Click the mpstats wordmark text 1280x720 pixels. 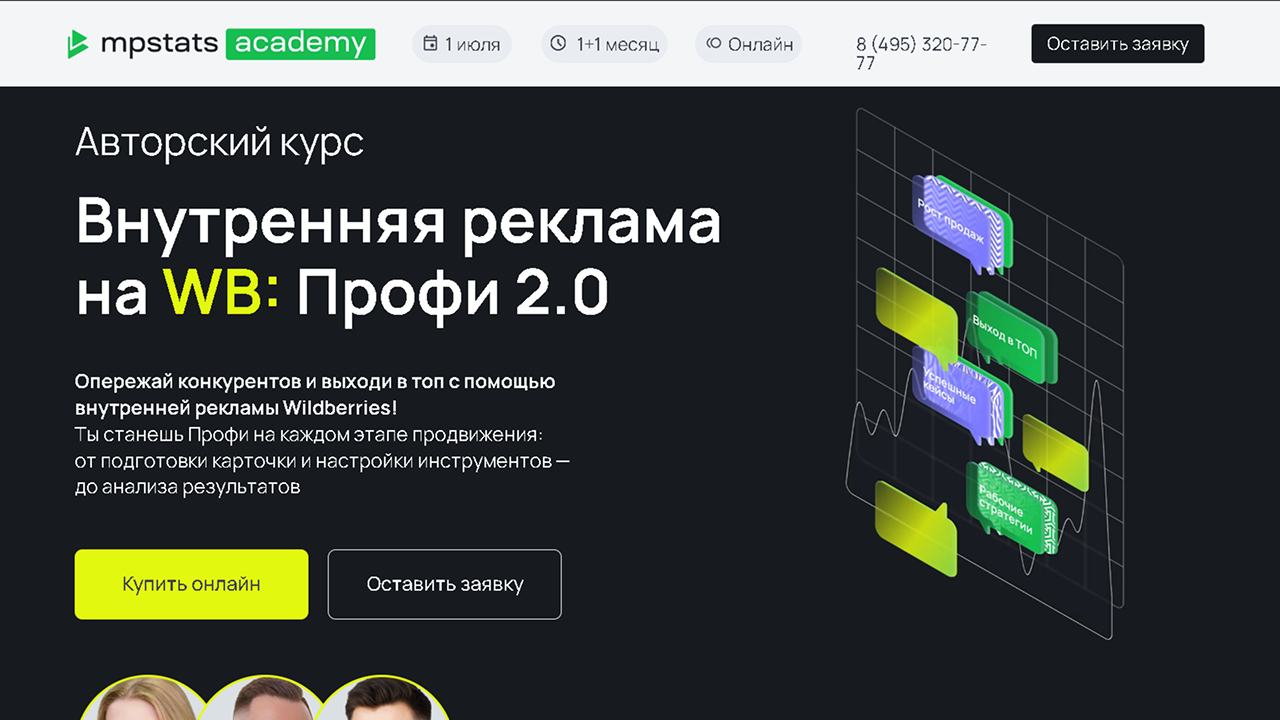[x=158, y=45]
